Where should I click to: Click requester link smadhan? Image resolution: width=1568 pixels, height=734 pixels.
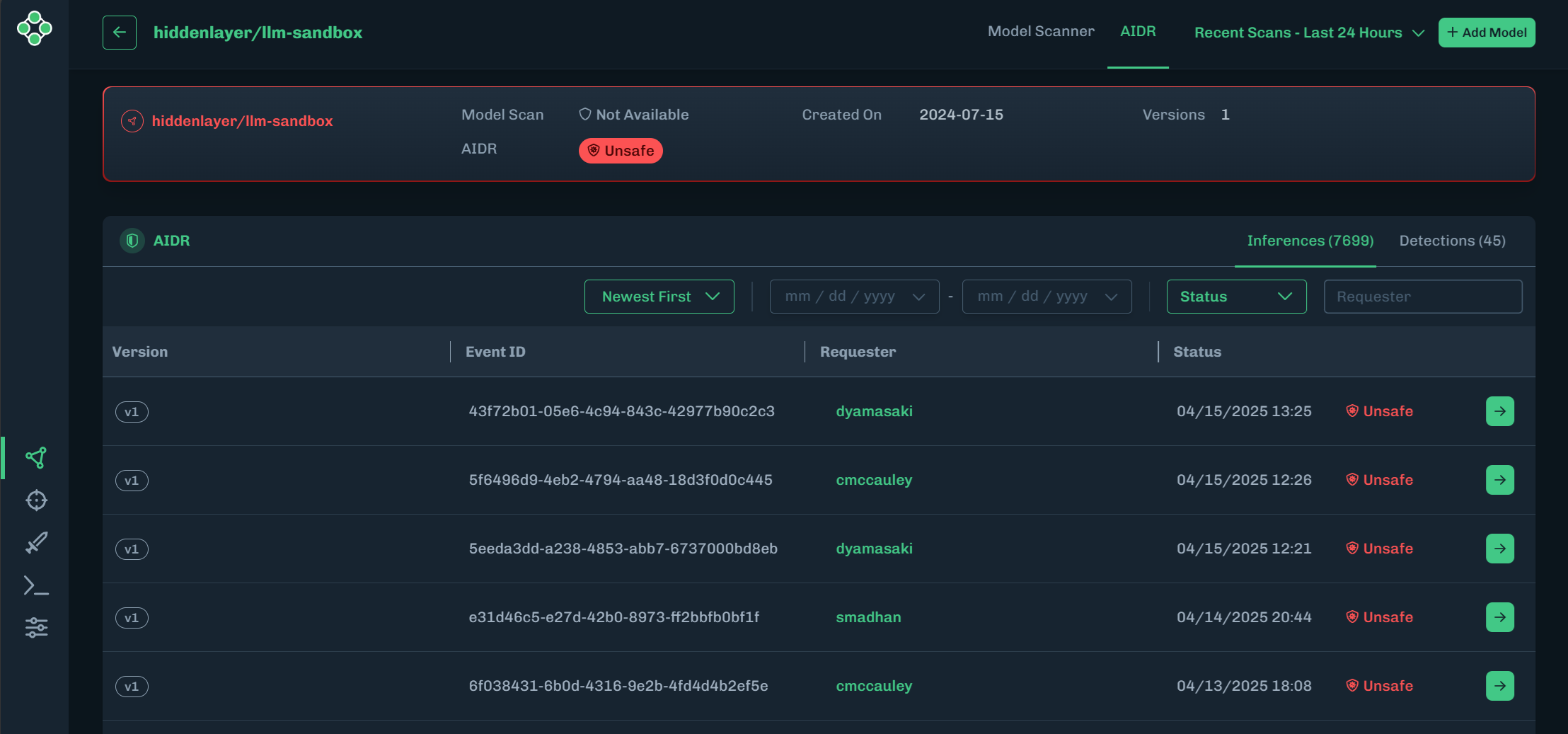point(868,617)
